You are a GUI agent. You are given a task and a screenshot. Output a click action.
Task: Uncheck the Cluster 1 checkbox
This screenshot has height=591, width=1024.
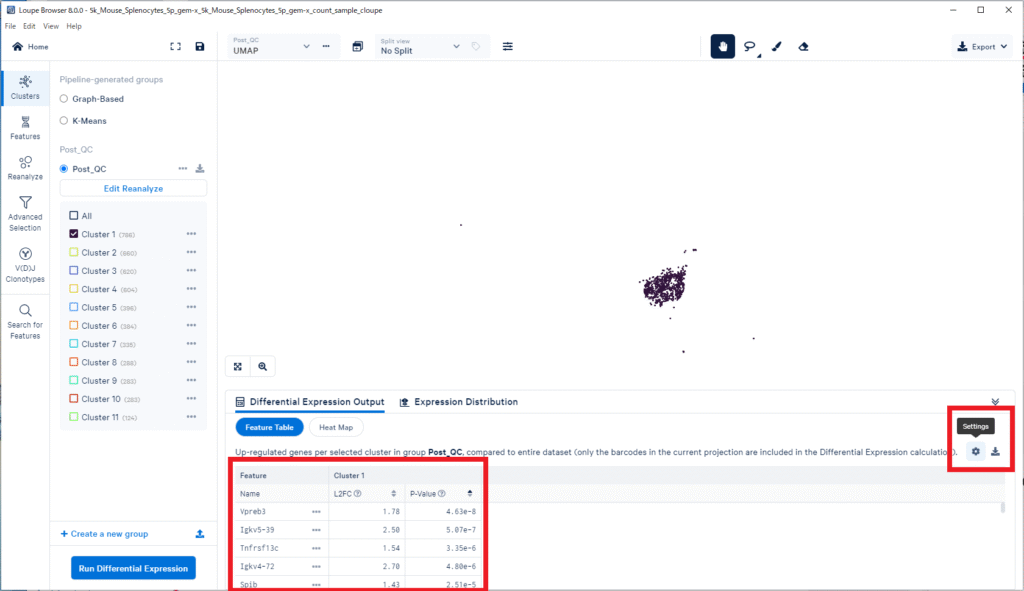click(74, 234)
